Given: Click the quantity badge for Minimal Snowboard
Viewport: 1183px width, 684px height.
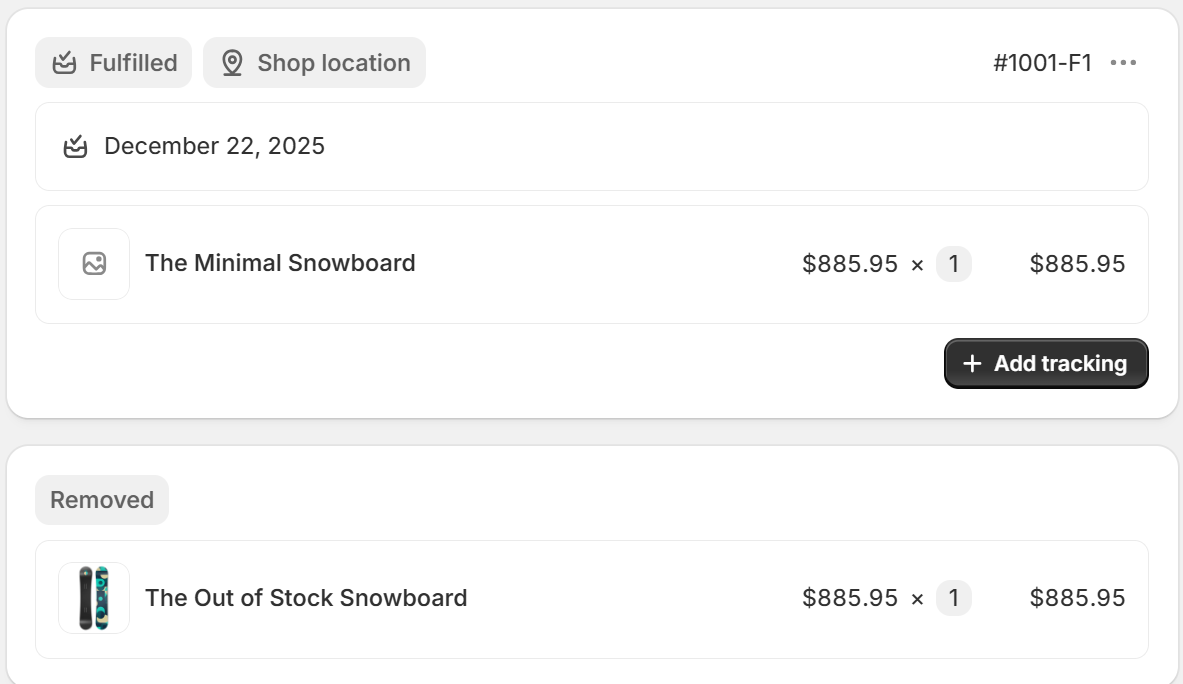Looking at the screenshot, I should 953,264.
